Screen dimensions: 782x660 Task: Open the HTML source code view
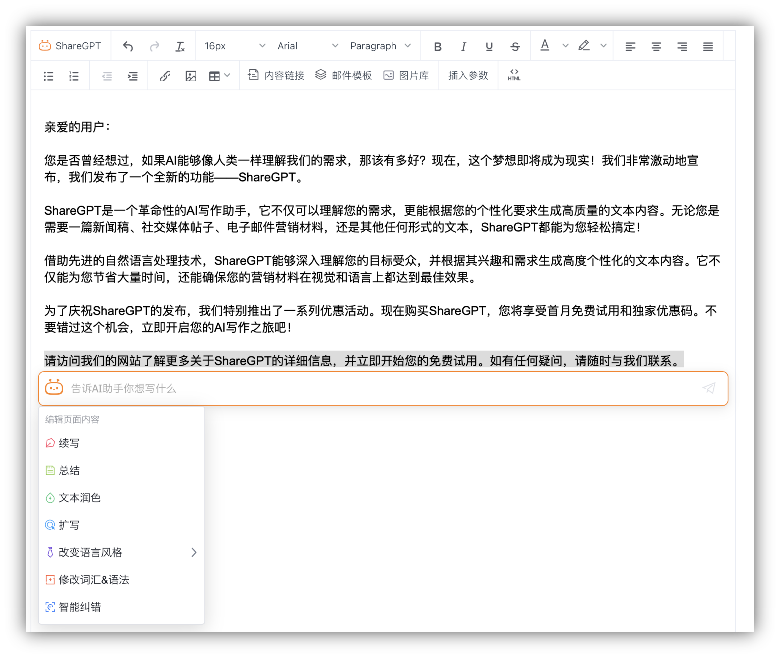pyautogui.click(x=514, y=75)
